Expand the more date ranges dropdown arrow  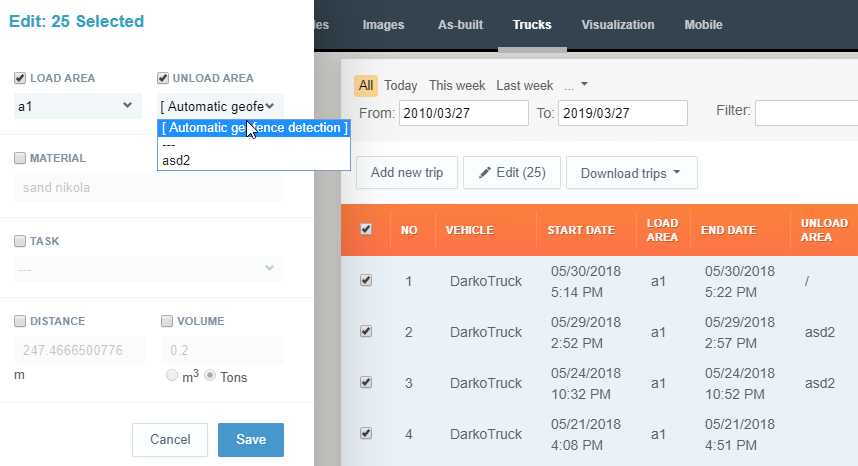point(584,84)
